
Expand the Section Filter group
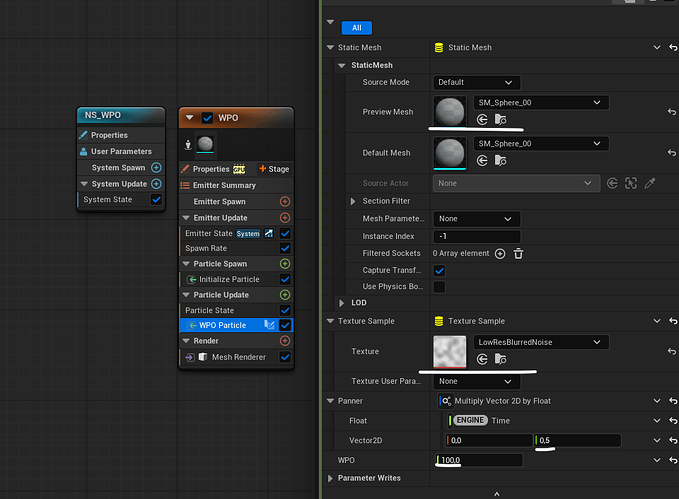354,201
